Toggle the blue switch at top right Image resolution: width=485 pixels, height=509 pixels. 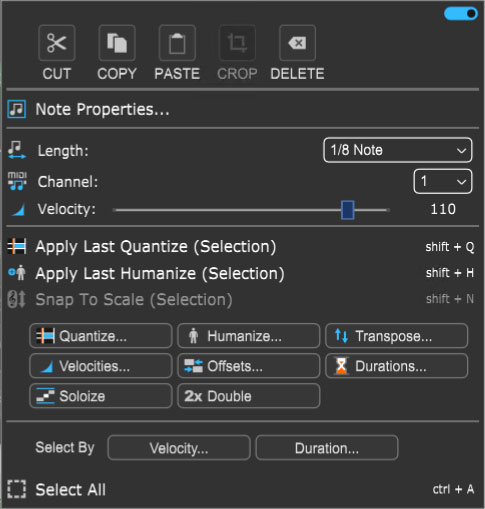(x=461, y=14)
